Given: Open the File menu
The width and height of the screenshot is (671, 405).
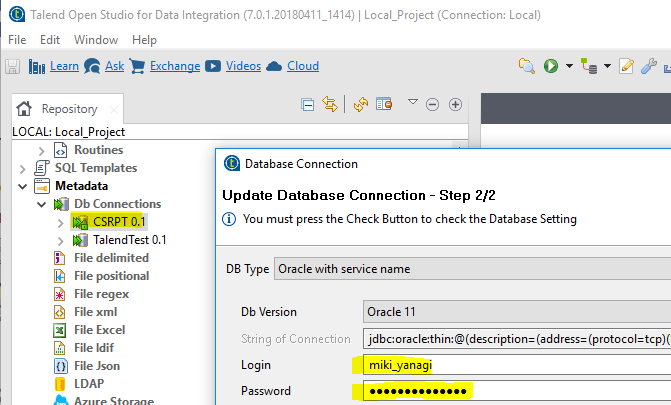Looking at the screenshot, I should point(17,40).
